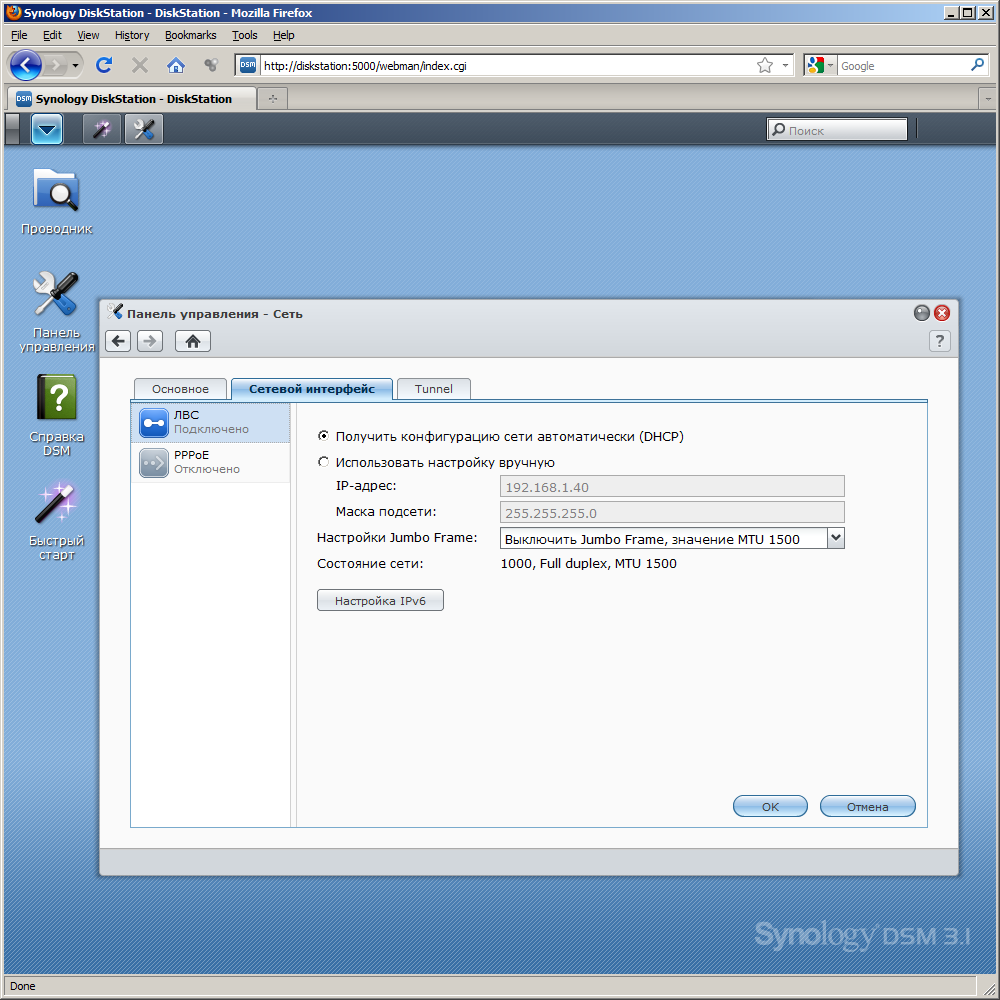1000x1000 pixels.
Task: Select the Synology DiskStation browser tab
Action: coord(131,99)
